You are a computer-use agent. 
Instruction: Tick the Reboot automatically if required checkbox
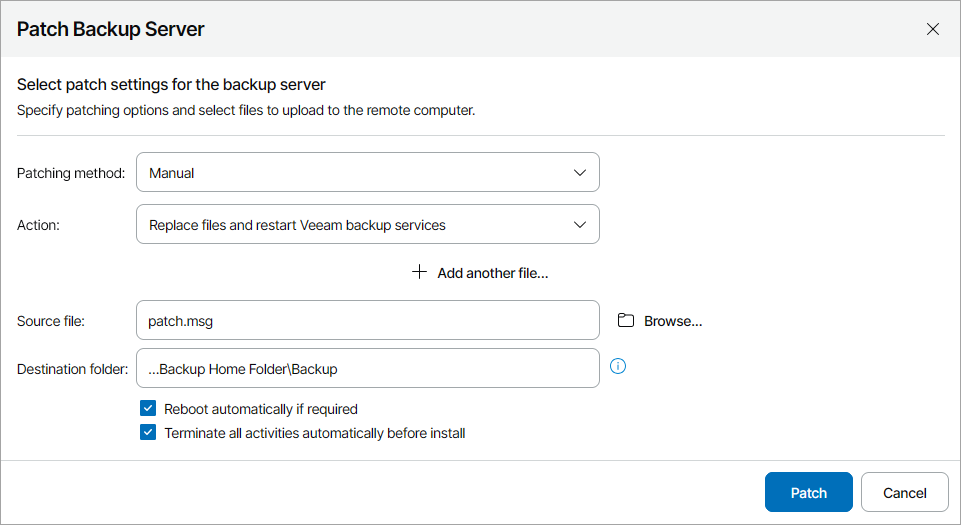[148, 408]
